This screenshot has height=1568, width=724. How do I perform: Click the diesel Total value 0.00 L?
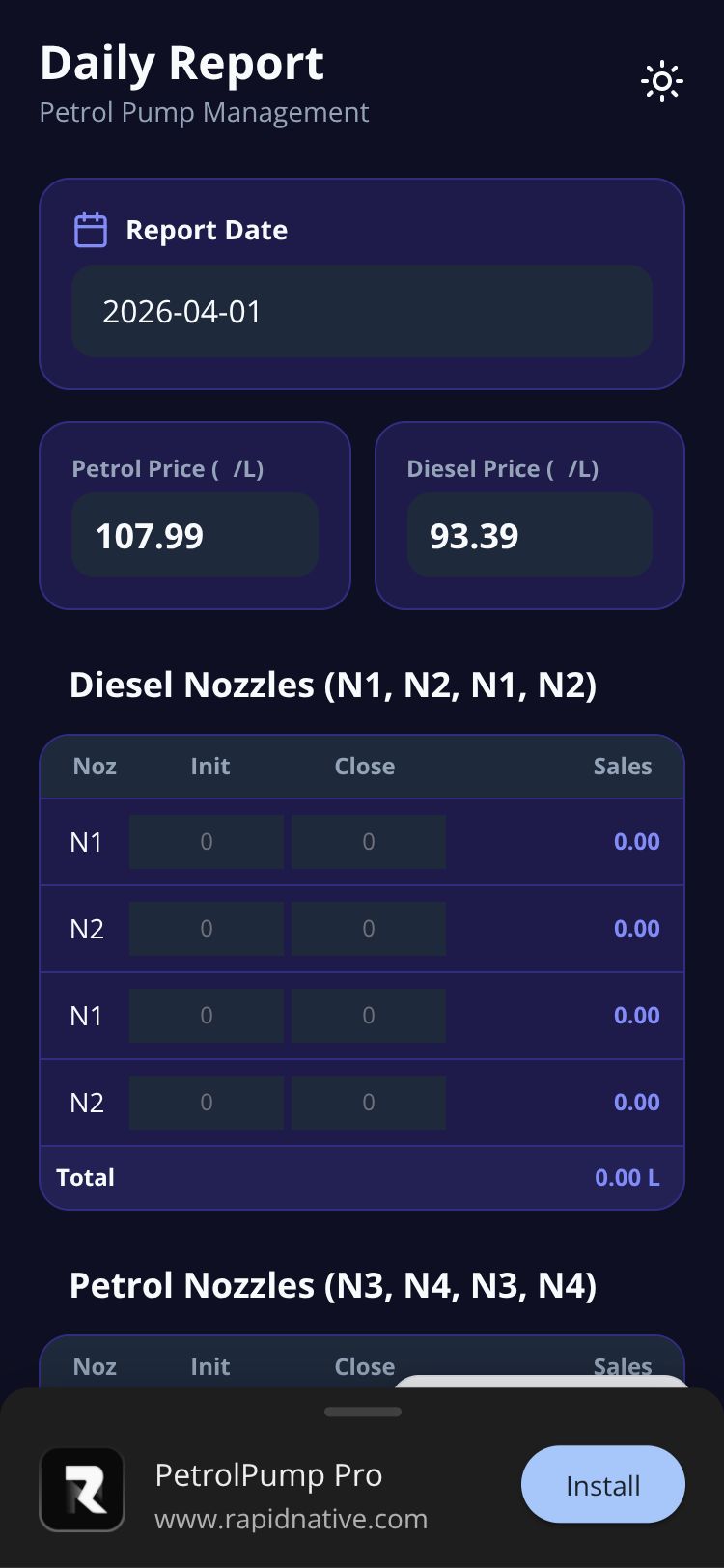(x=627, y=1177)
